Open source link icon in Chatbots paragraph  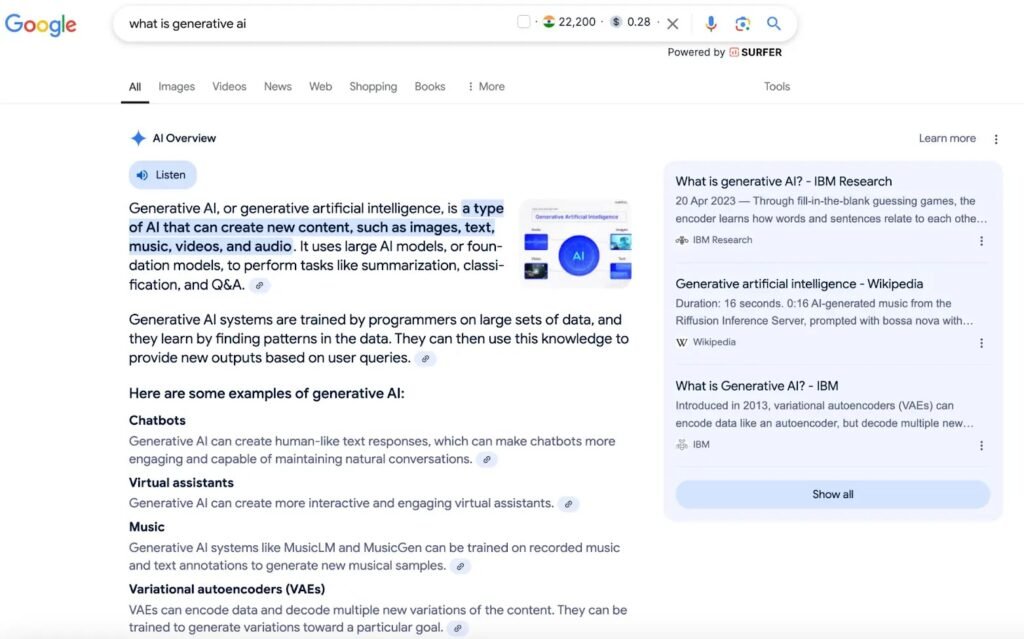[487, 460]
